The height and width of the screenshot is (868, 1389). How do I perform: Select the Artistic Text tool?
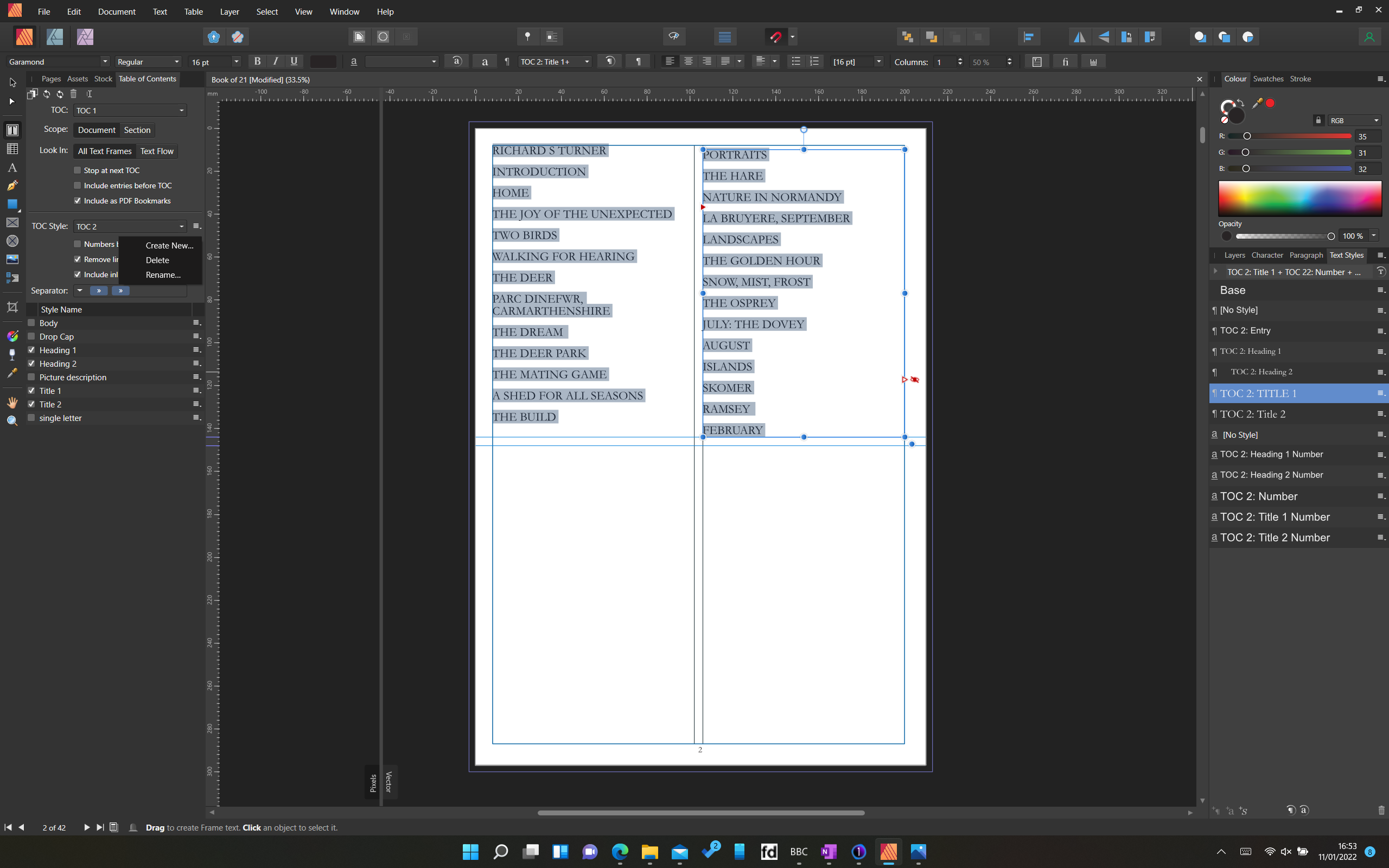pos(12,168)
